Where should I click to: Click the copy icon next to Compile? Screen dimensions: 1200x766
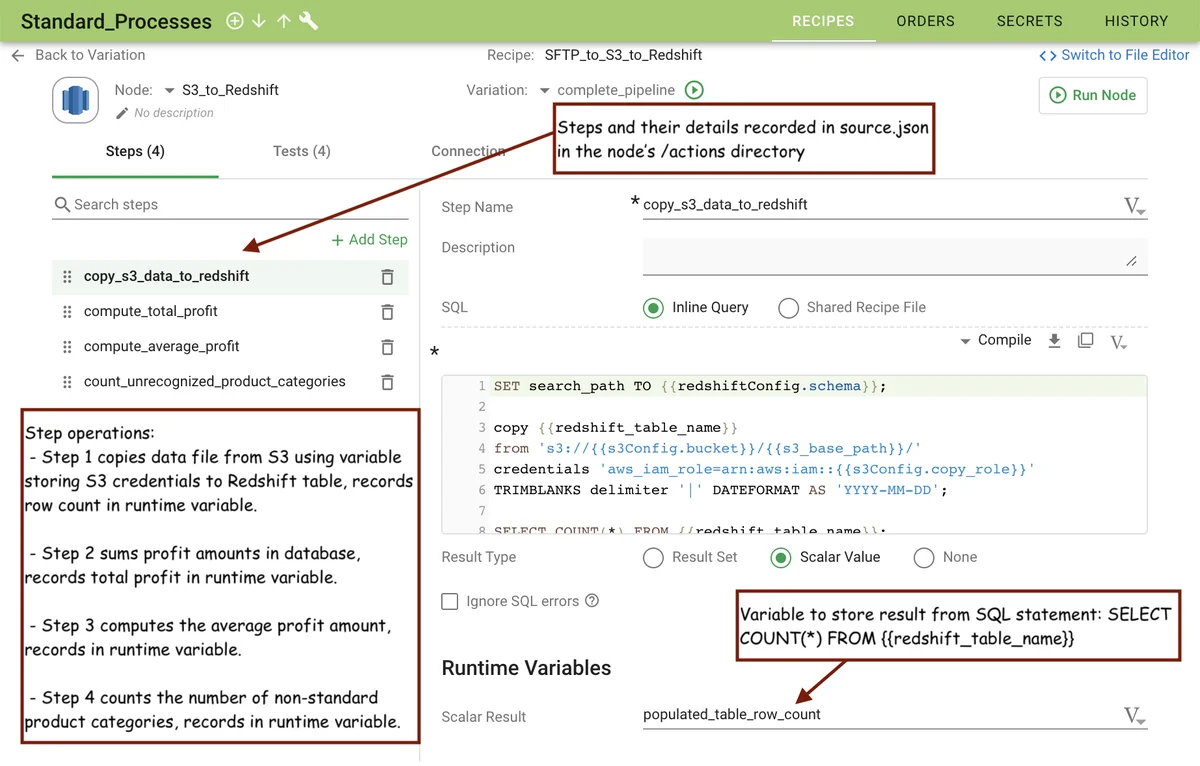click(x=1085, y=341)
